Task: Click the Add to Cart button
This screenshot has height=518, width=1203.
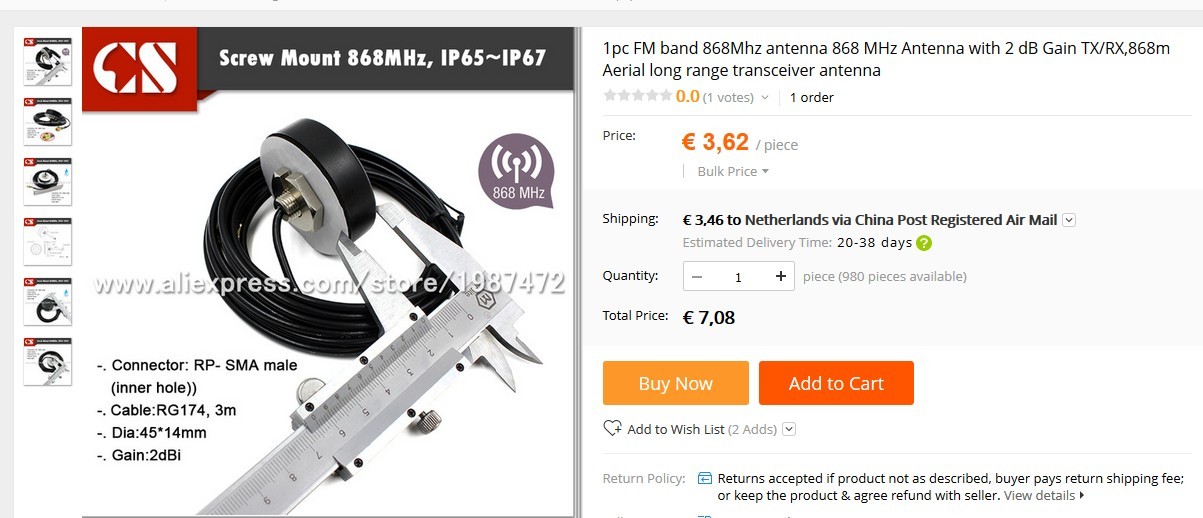Action: tap(836, 383)
